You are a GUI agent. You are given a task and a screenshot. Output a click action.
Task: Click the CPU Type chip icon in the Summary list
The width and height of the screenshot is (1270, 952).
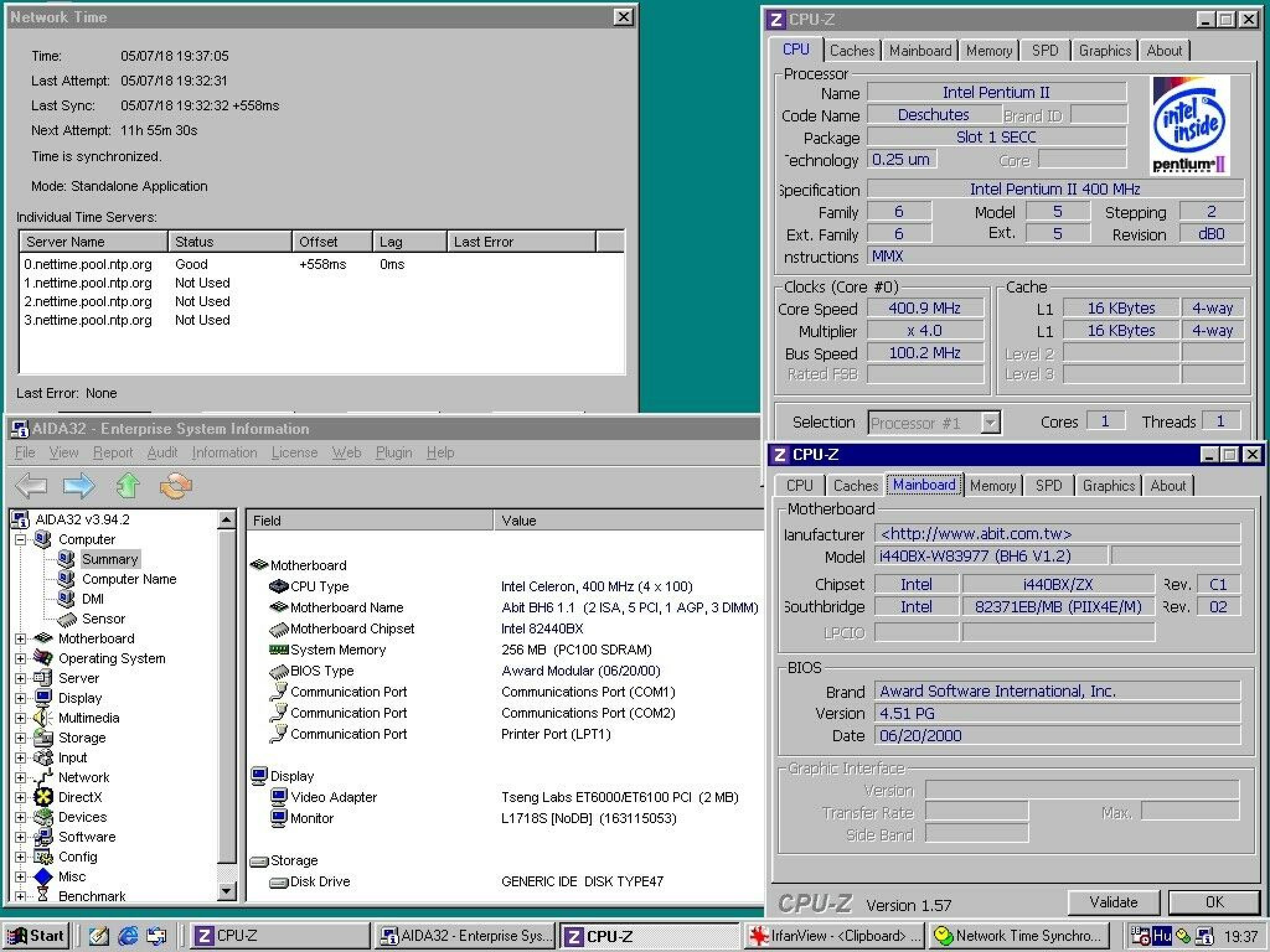click(x=279, y=586)
